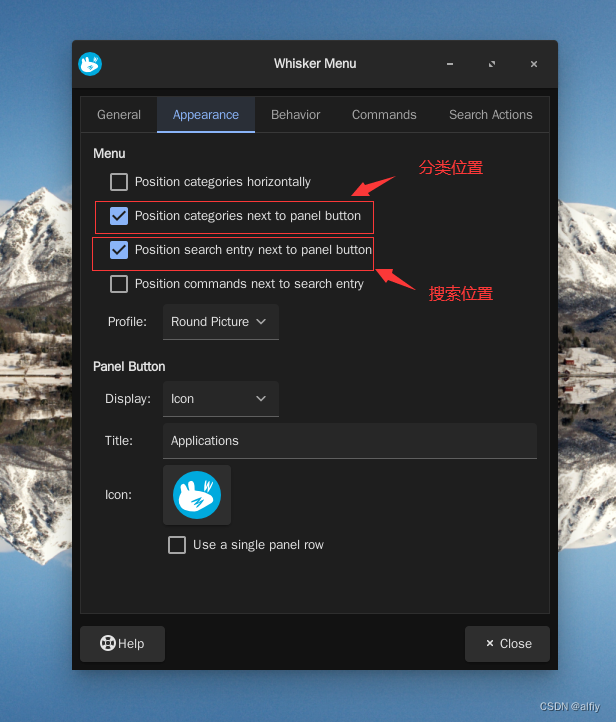Open the Search Actions tab
This screenshot has width=616, height=722.
coord(491,115)
